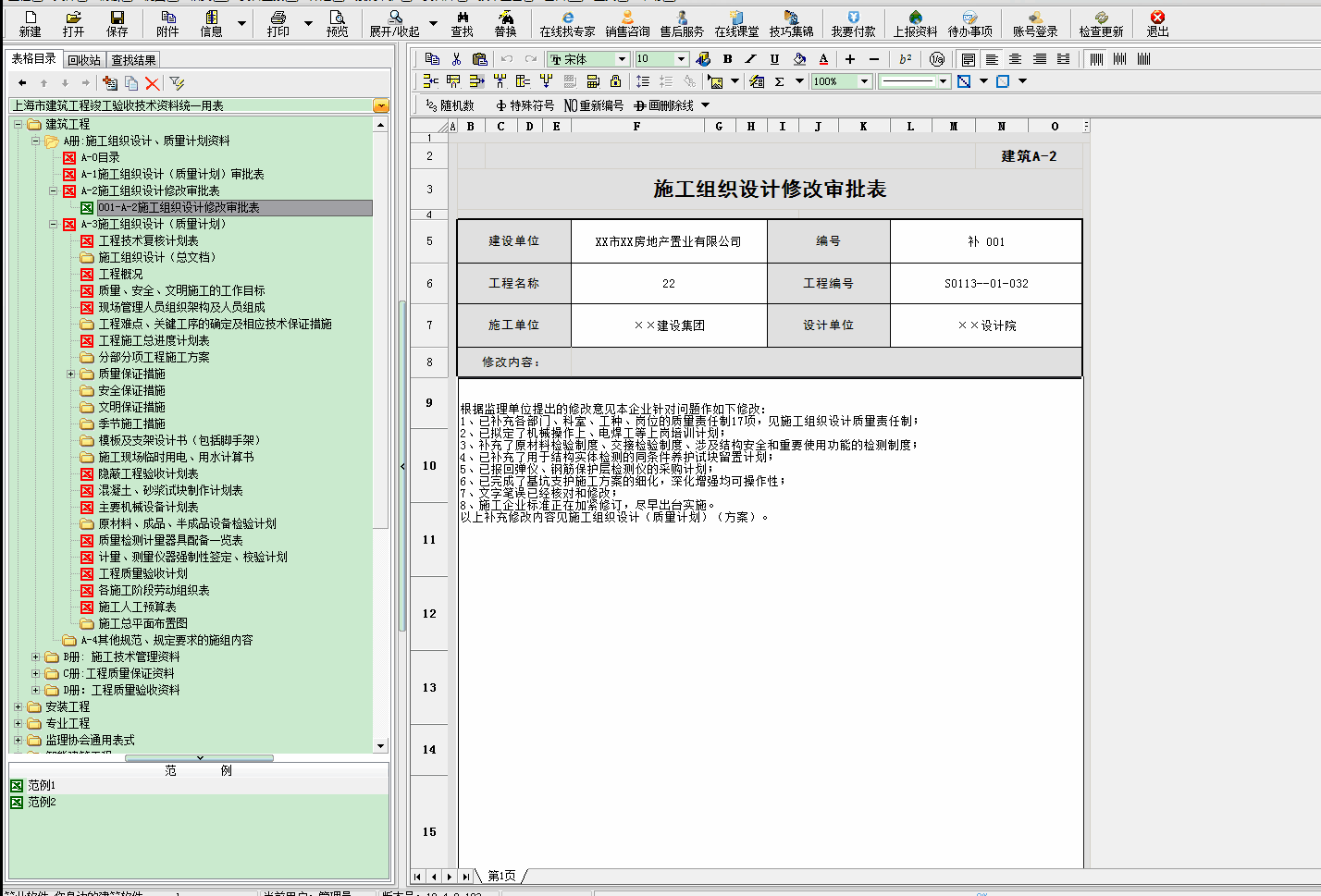Click the 上报资料 upload materials icon
The image size is (1321, 896).
point(916,23)
